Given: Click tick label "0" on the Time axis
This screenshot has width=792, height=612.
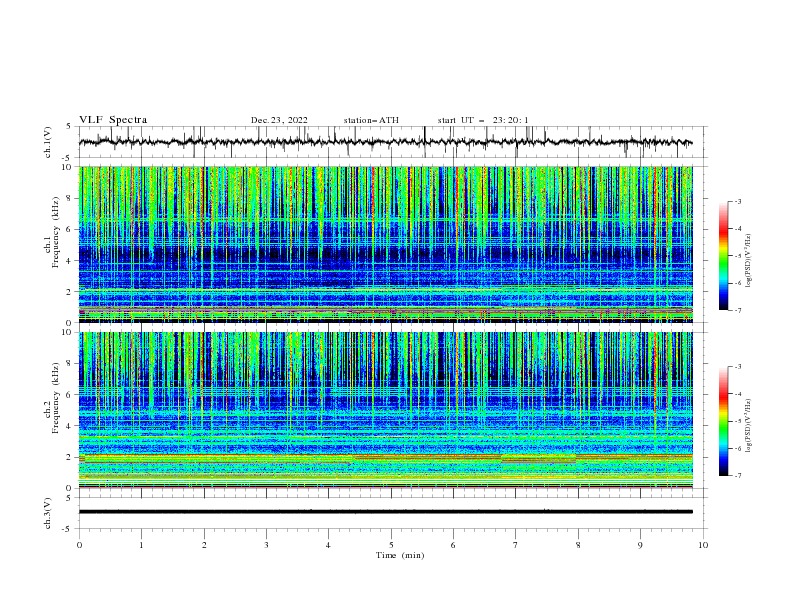Looking at the screenshot, I should (79, 545).
